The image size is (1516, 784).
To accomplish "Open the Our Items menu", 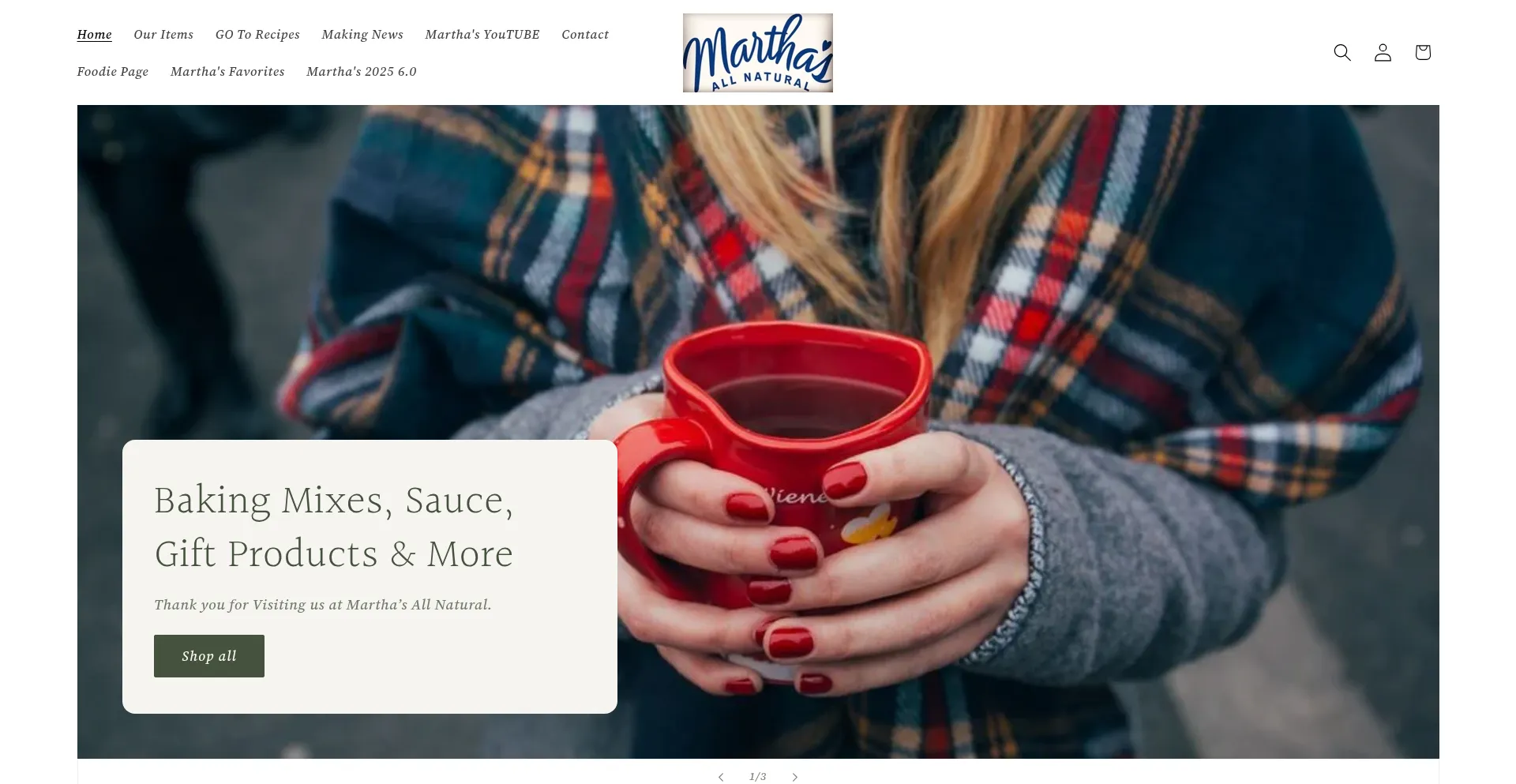I will coord(163,35).
